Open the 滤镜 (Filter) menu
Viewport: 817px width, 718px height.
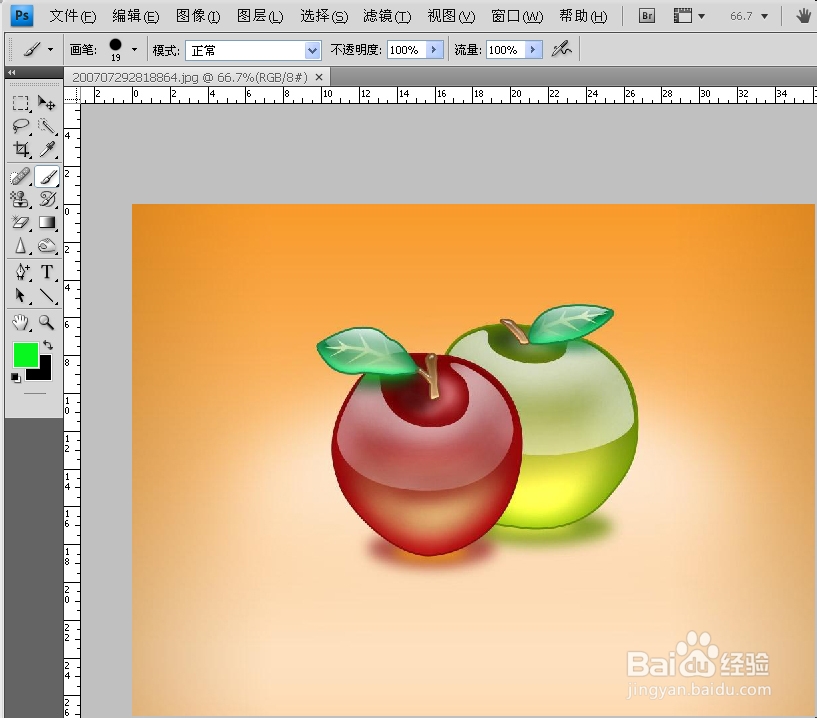(x=387, y=17)
